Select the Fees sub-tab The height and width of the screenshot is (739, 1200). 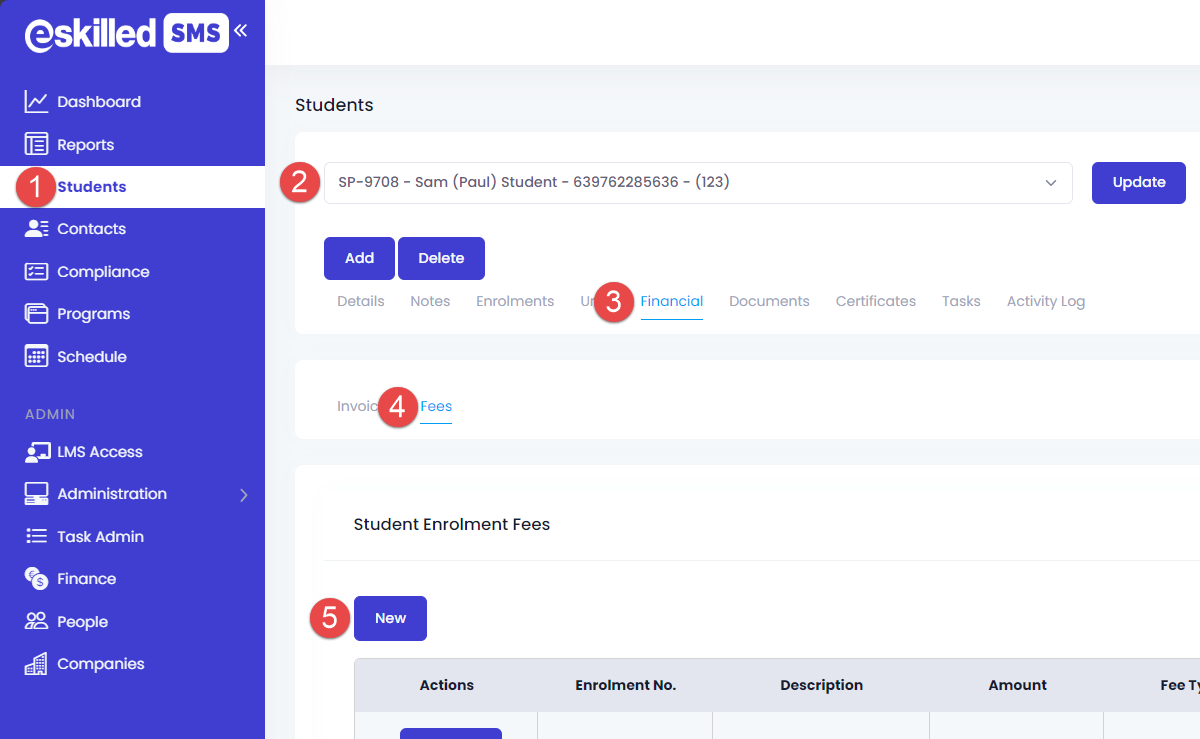(436, 407)
